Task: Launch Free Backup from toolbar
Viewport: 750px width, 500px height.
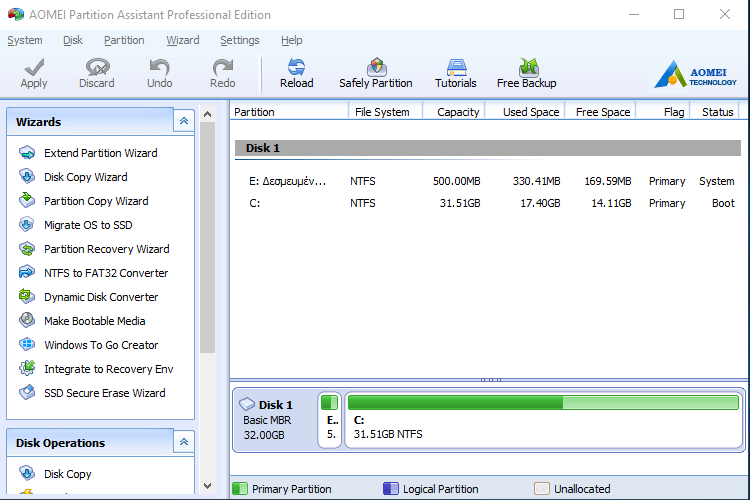Action: click(527, 73)
